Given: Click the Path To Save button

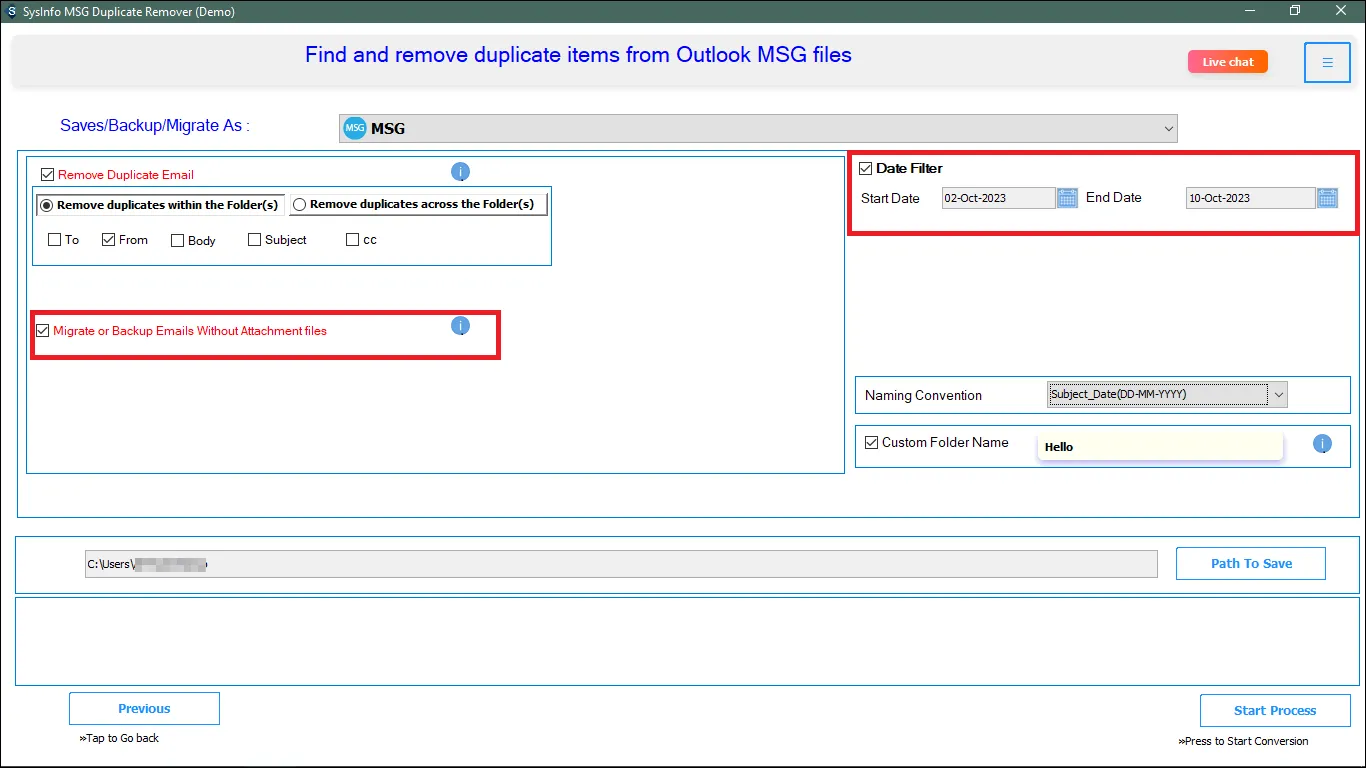Looking at the screenshot, I should tap(1250, 564).
